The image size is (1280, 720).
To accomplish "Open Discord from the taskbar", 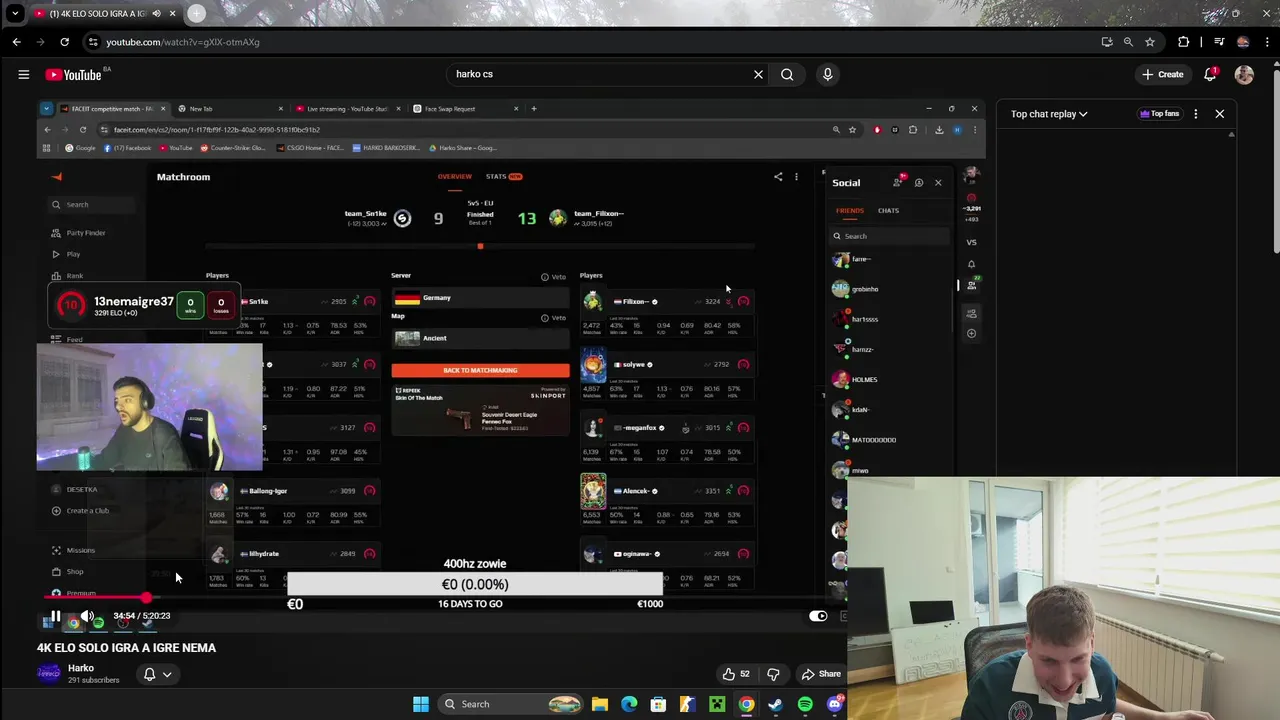I will (834, 704).
